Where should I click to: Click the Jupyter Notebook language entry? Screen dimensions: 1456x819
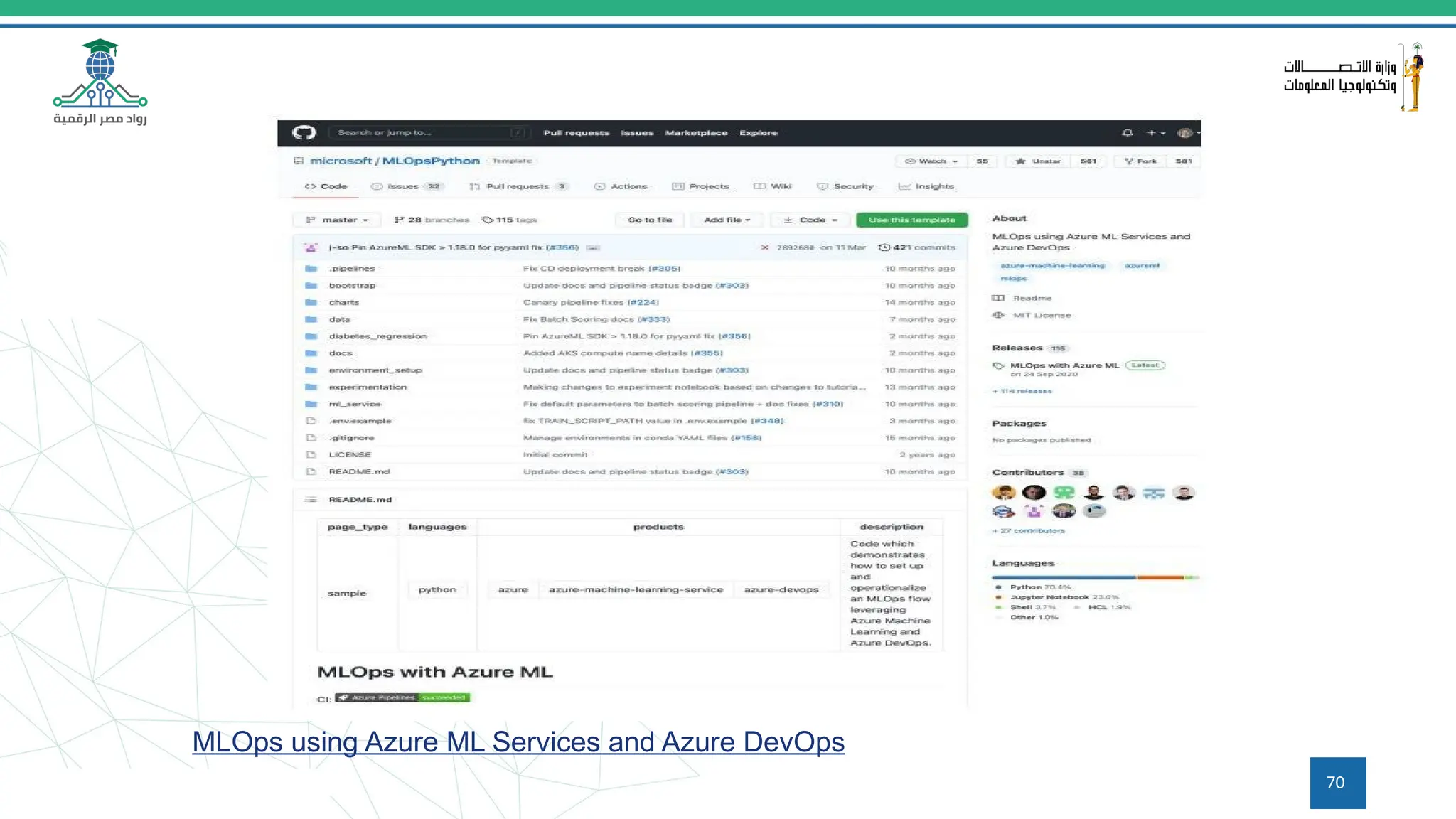(x=1058, y=598)
